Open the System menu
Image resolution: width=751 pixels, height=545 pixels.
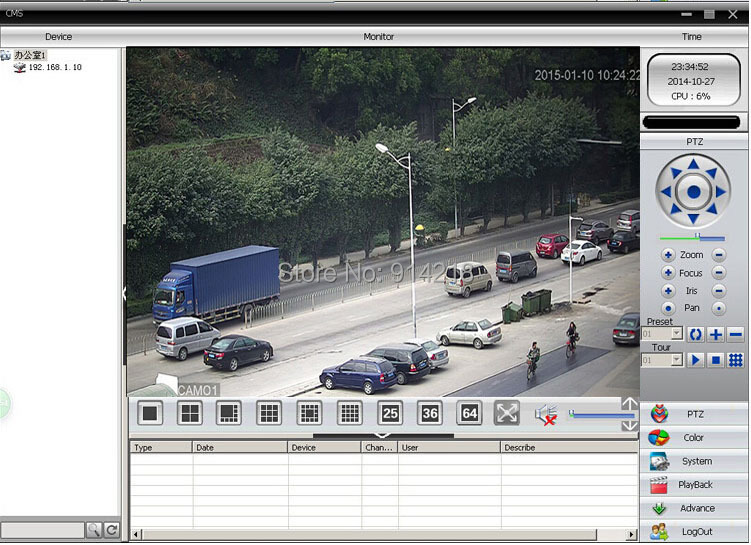tap(695, 461)
